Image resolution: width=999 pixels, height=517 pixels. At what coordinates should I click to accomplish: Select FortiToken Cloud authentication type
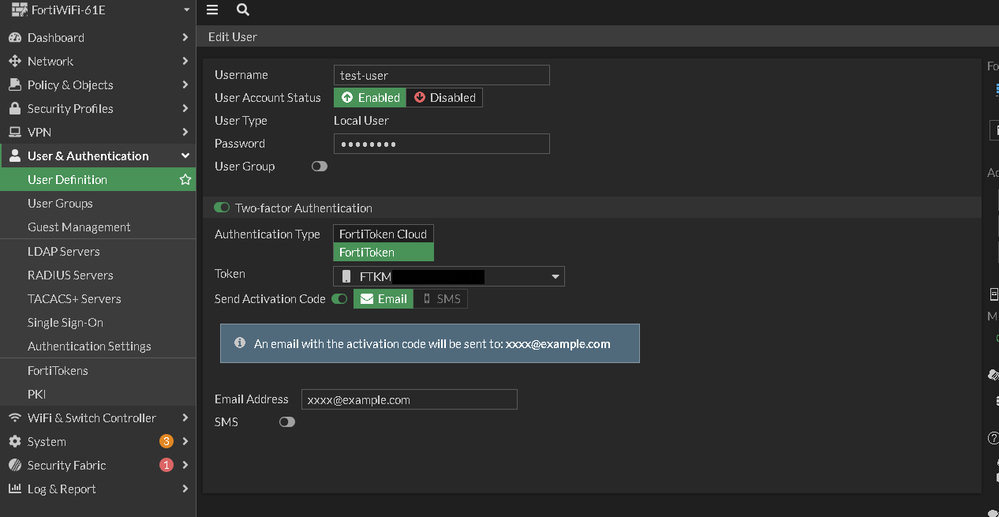coord(383,234)
